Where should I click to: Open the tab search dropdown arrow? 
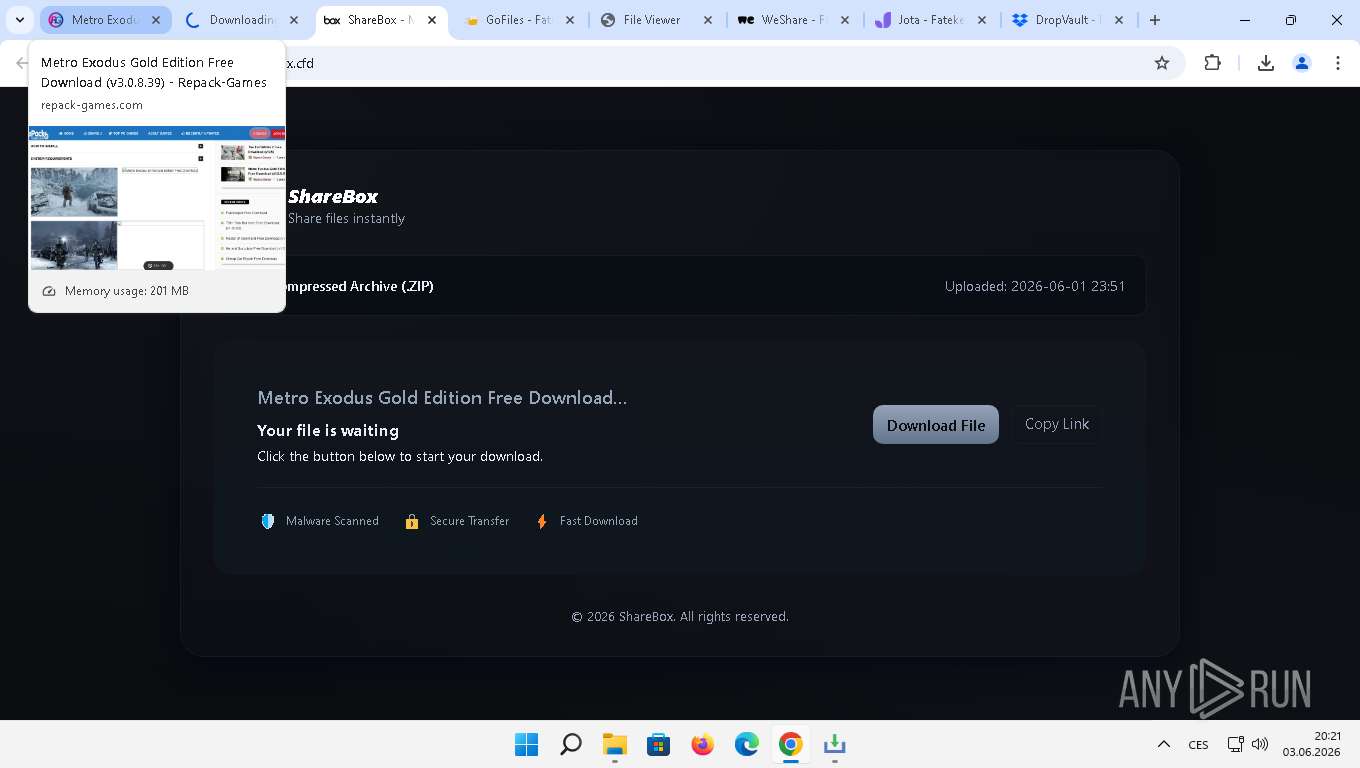pyautogui.click(x=20, y=20)
